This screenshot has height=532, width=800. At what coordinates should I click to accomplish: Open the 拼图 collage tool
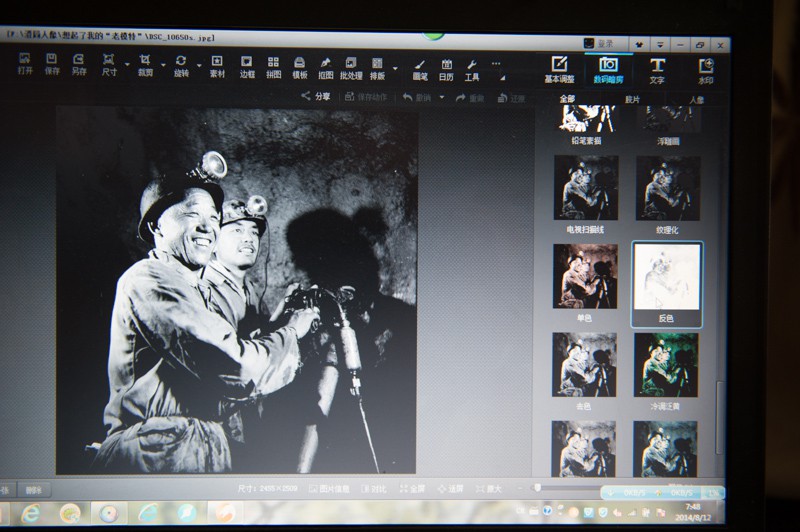point(273,68)
